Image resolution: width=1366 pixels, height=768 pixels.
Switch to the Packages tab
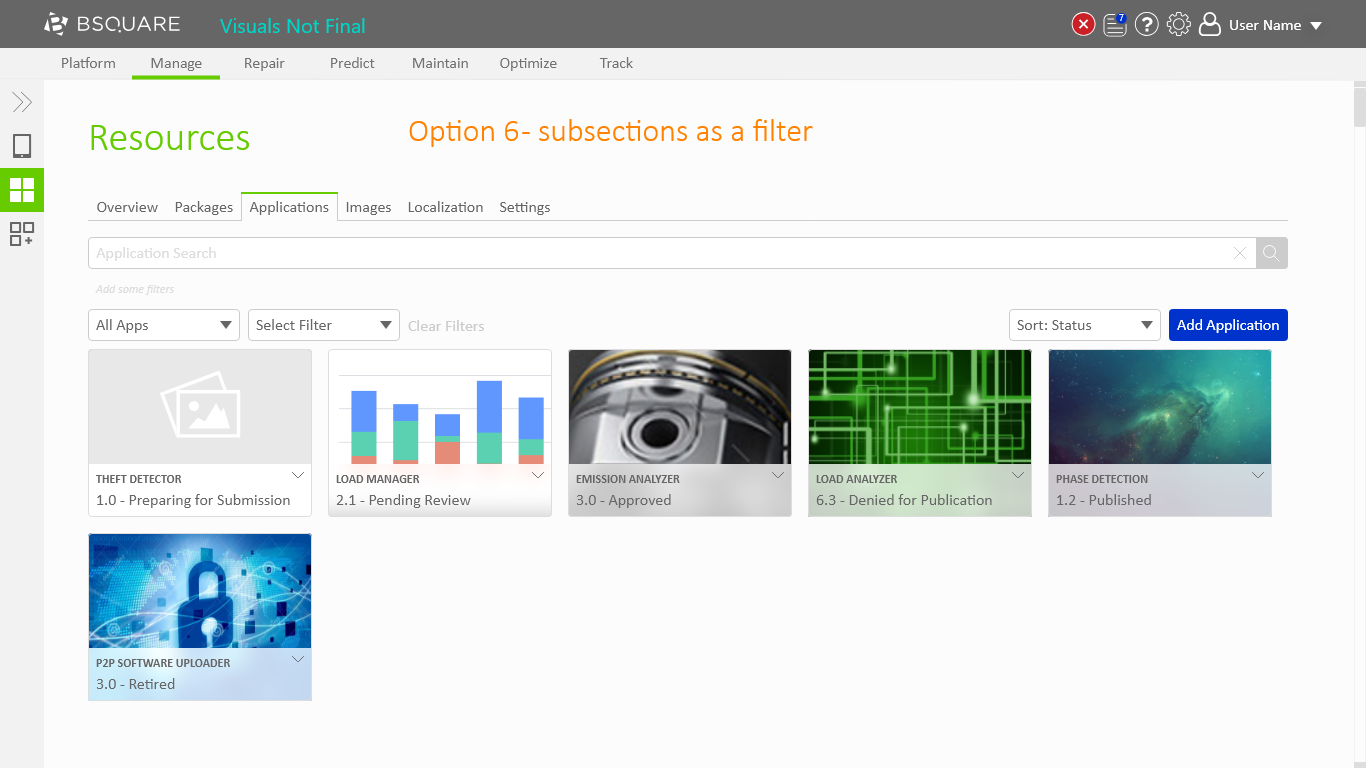[x=203, y=207]
